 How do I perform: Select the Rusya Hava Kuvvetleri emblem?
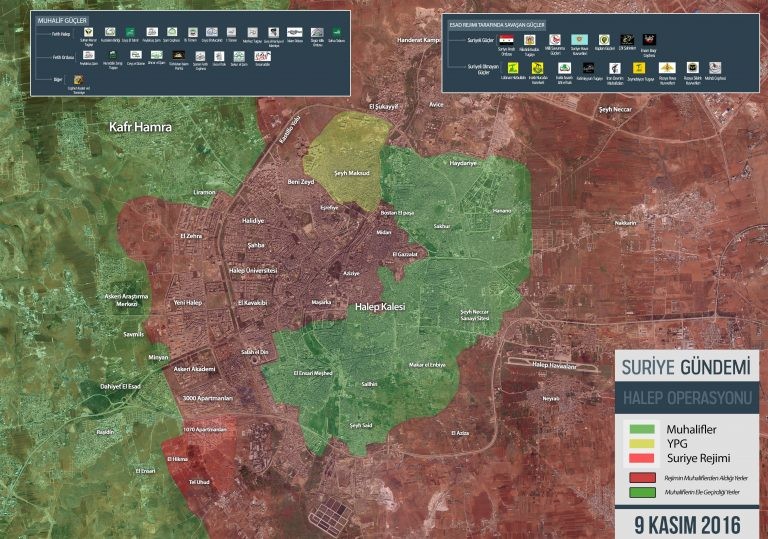(665, 66)
